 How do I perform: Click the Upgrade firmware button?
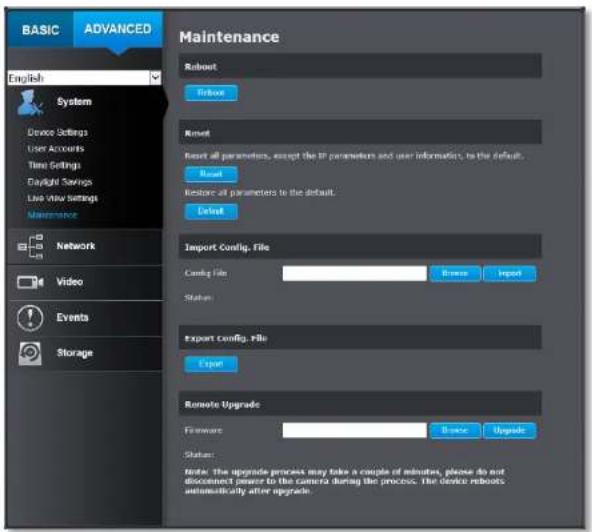(509, 430)
